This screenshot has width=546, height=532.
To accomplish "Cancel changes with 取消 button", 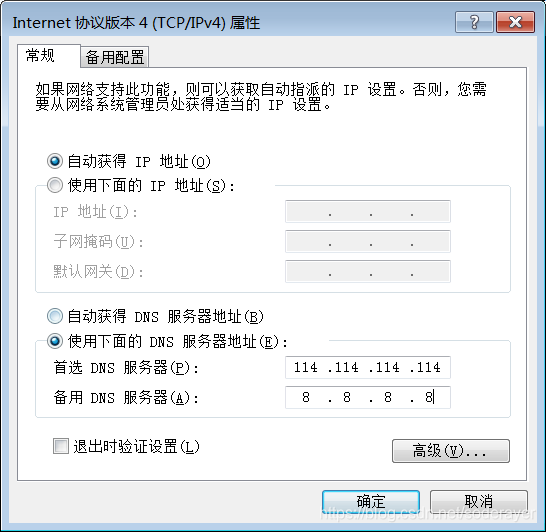I will 479,502.
